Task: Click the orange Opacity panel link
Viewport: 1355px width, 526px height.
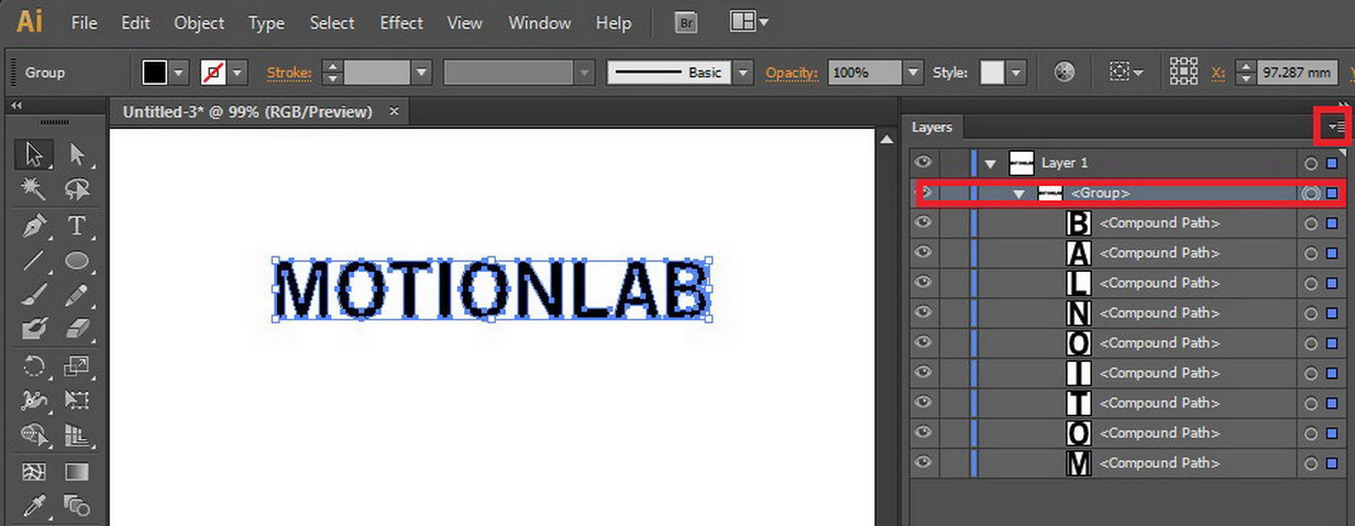Action: click(792, 72)
